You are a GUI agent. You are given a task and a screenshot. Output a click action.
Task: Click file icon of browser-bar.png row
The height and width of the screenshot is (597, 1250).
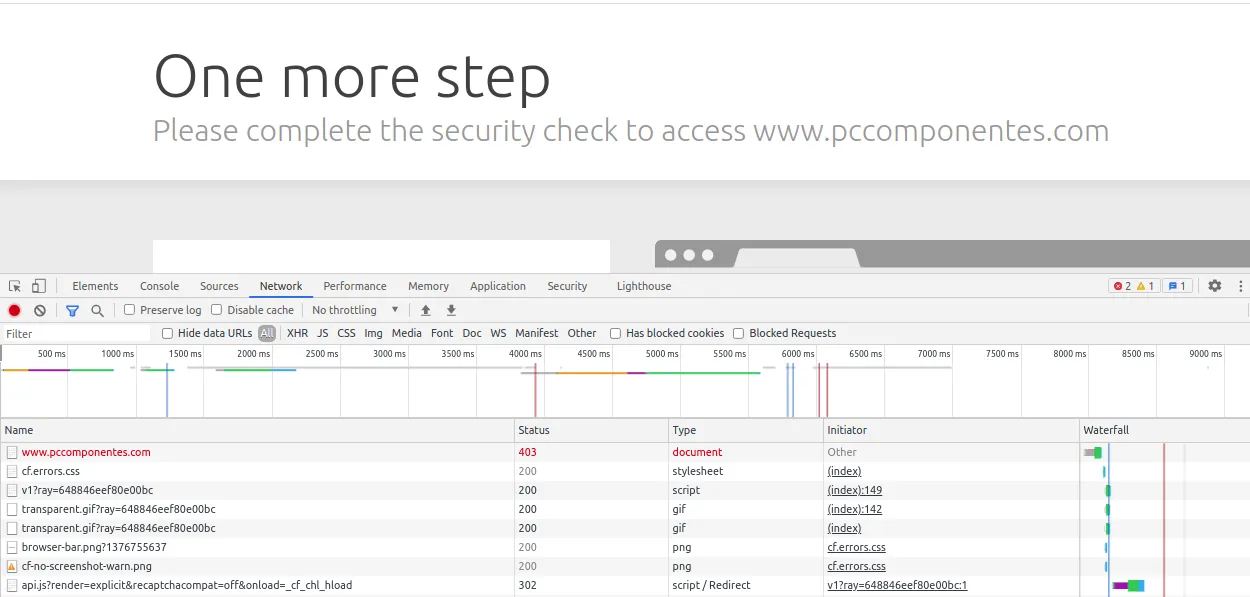[x=12, y=547]
